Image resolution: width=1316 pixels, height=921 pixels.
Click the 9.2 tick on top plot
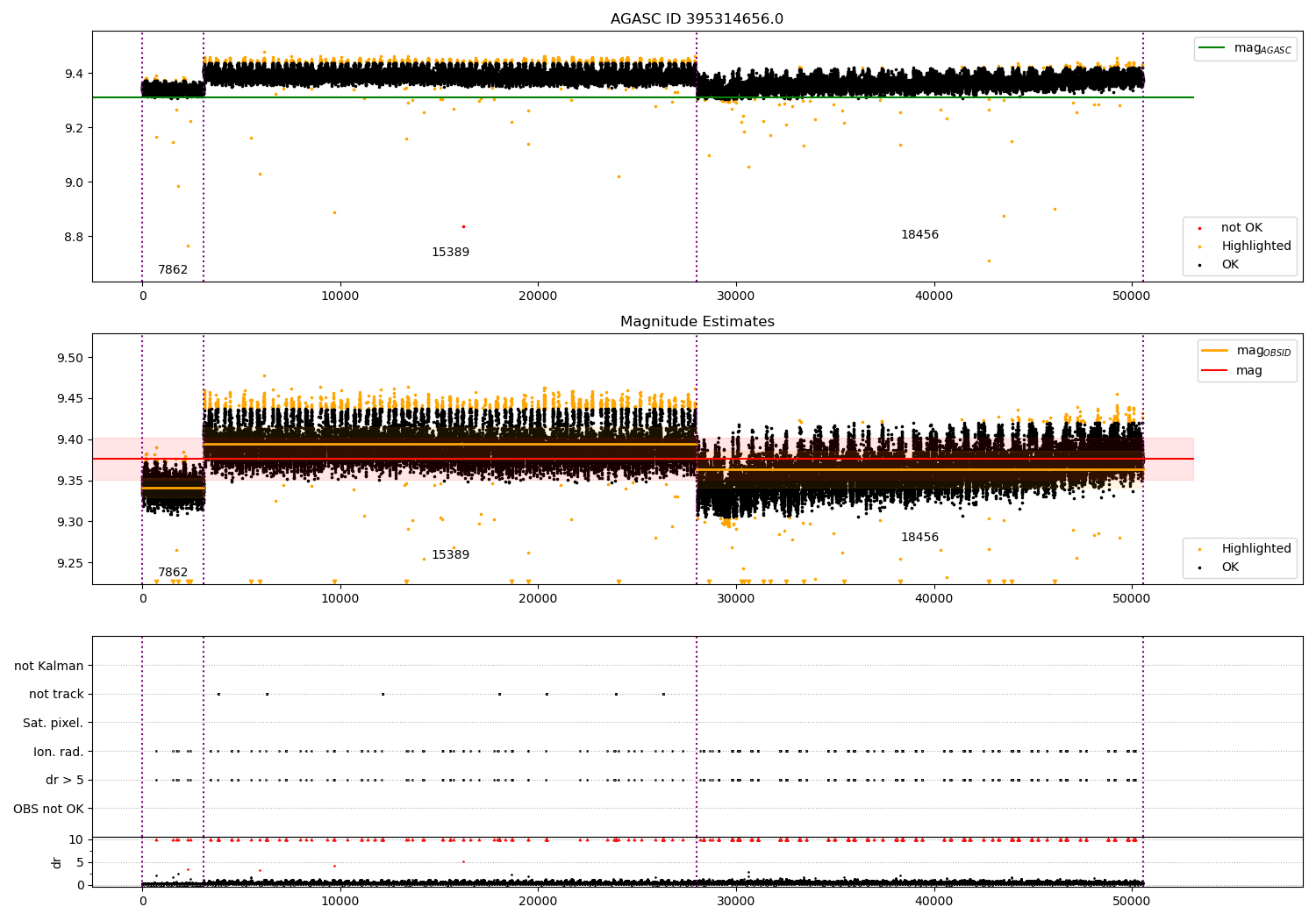tap(74, 128)
